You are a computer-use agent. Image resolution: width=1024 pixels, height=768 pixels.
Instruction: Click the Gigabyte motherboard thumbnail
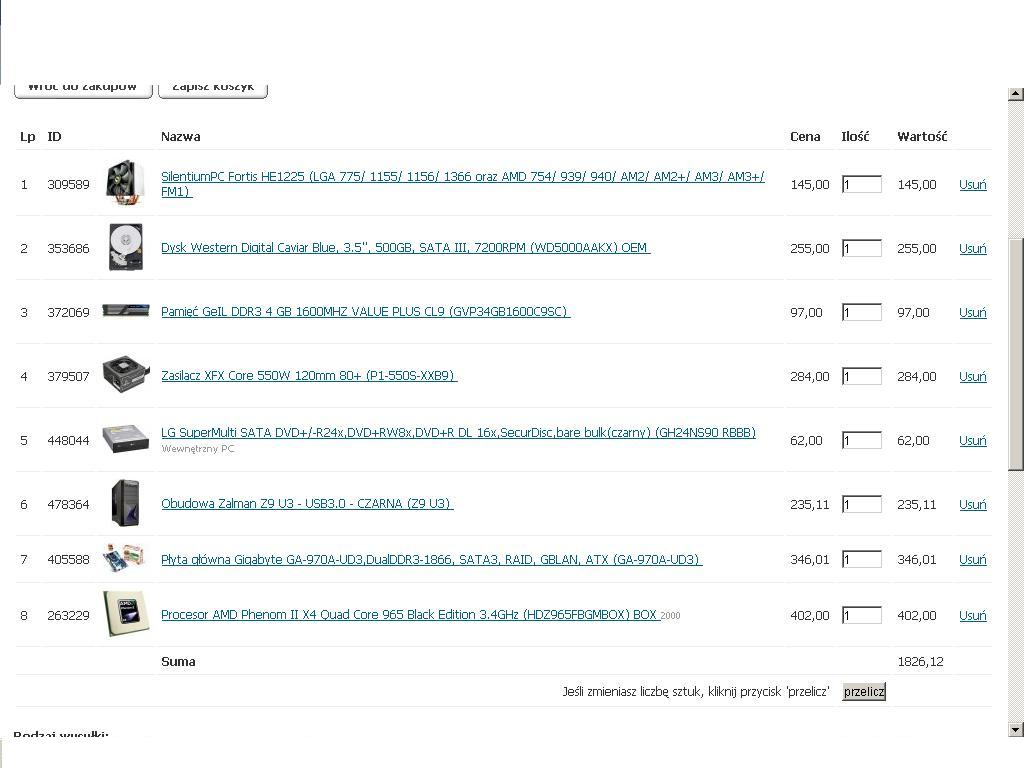125,558
